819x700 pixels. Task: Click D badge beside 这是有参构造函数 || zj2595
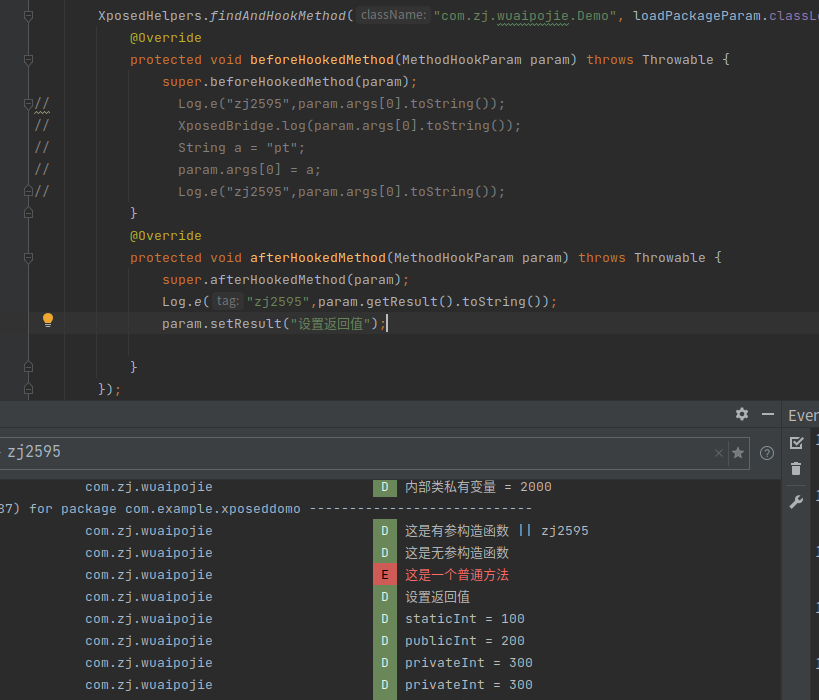tap(385, 531)
